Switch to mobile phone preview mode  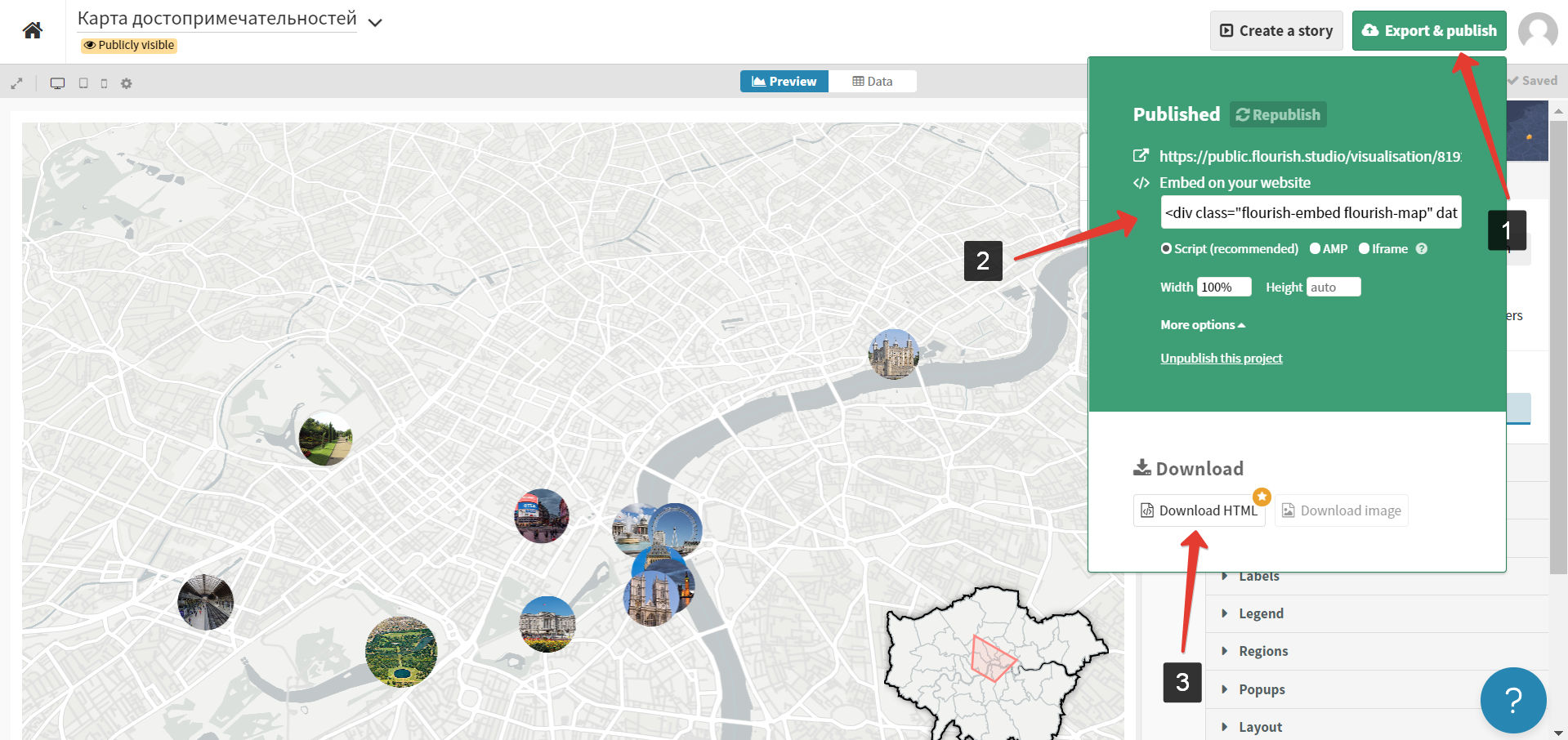(104, 83)
